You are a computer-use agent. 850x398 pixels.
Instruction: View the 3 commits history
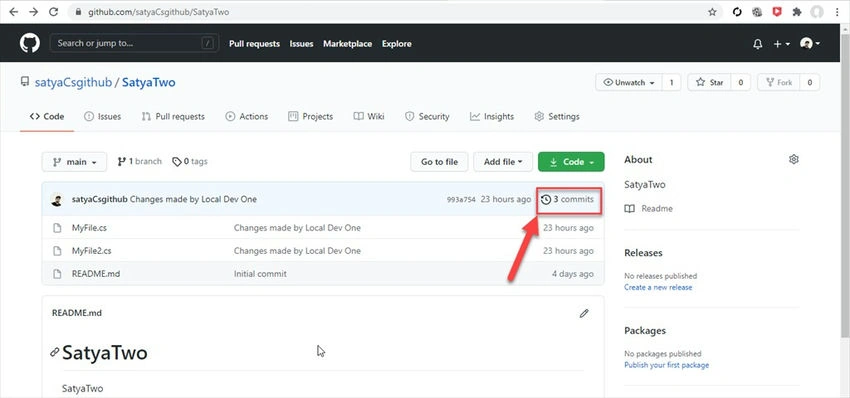(x=568, y=200)
